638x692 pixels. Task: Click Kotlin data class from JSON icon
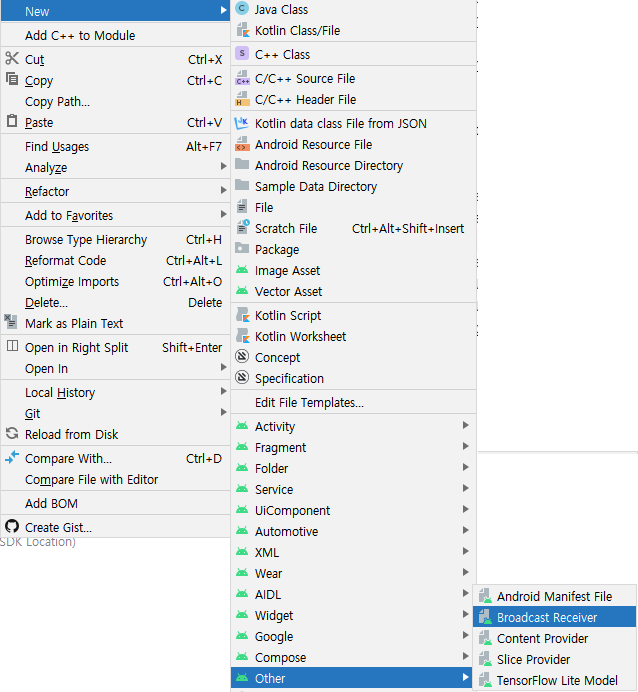coord(242,123)
